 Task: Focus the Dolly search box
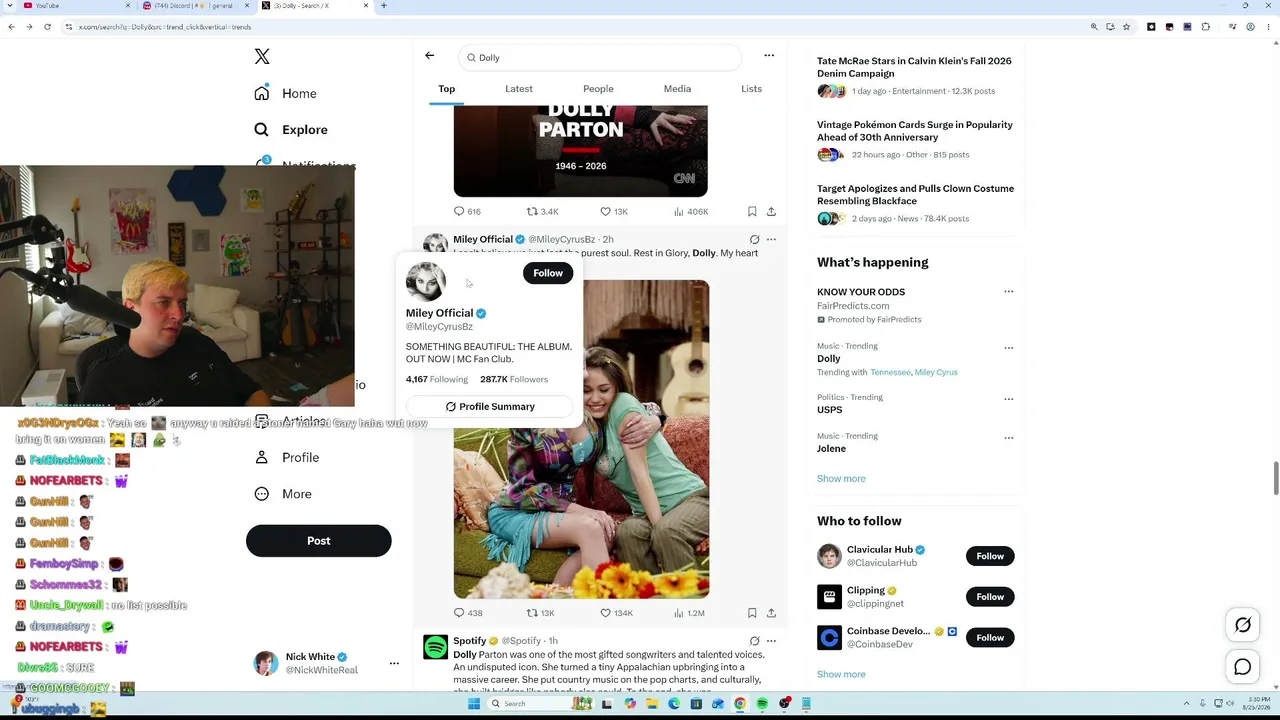tap(600, 58)
